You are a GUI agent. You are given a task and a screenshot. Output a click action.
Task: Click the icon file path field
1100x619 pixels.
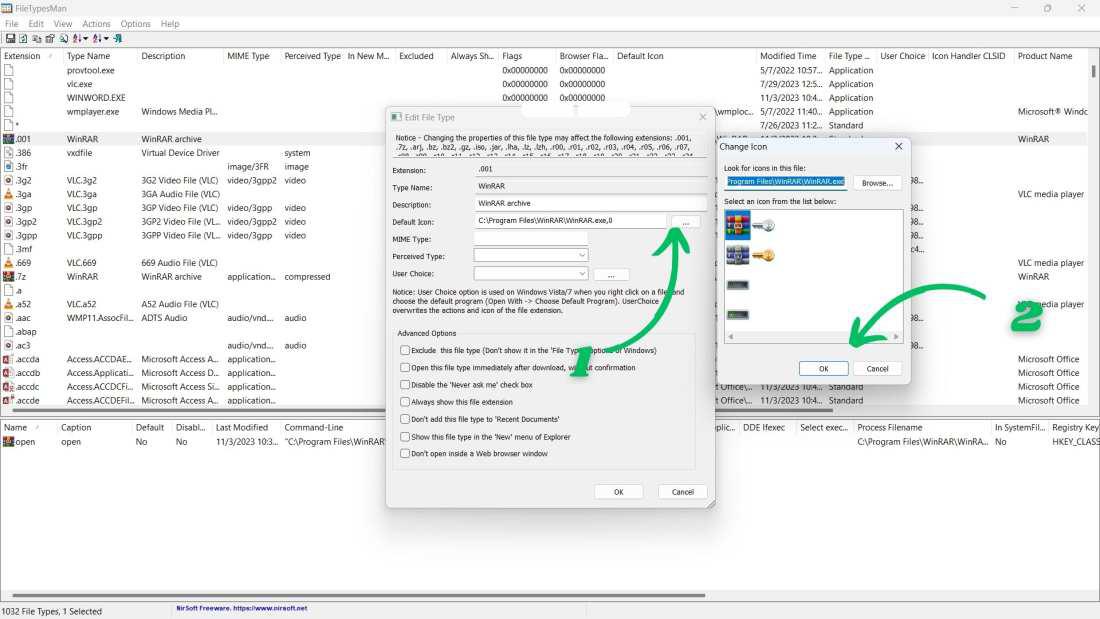pyautogui.click(x=786, y=182)
